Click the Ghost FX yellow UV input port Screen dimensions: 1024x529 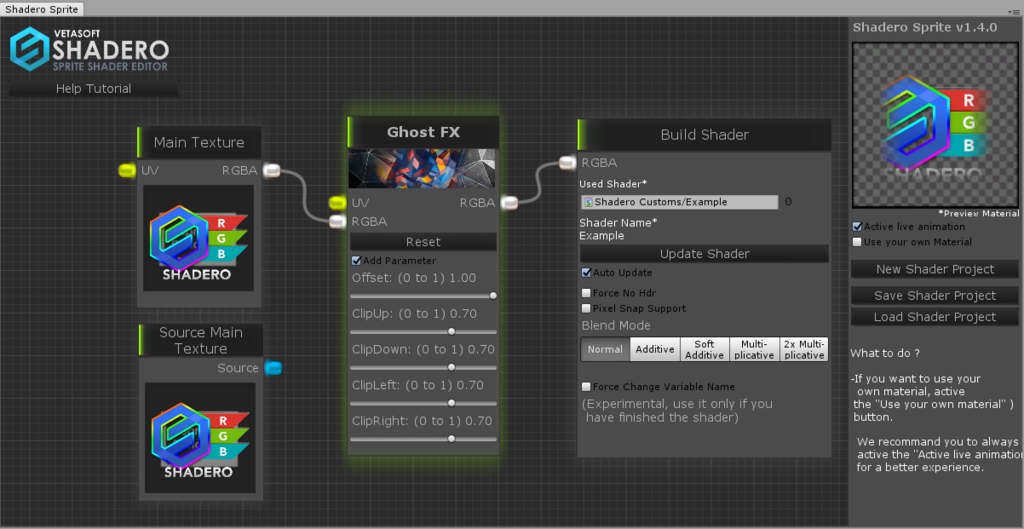click(x=337, y=202)
